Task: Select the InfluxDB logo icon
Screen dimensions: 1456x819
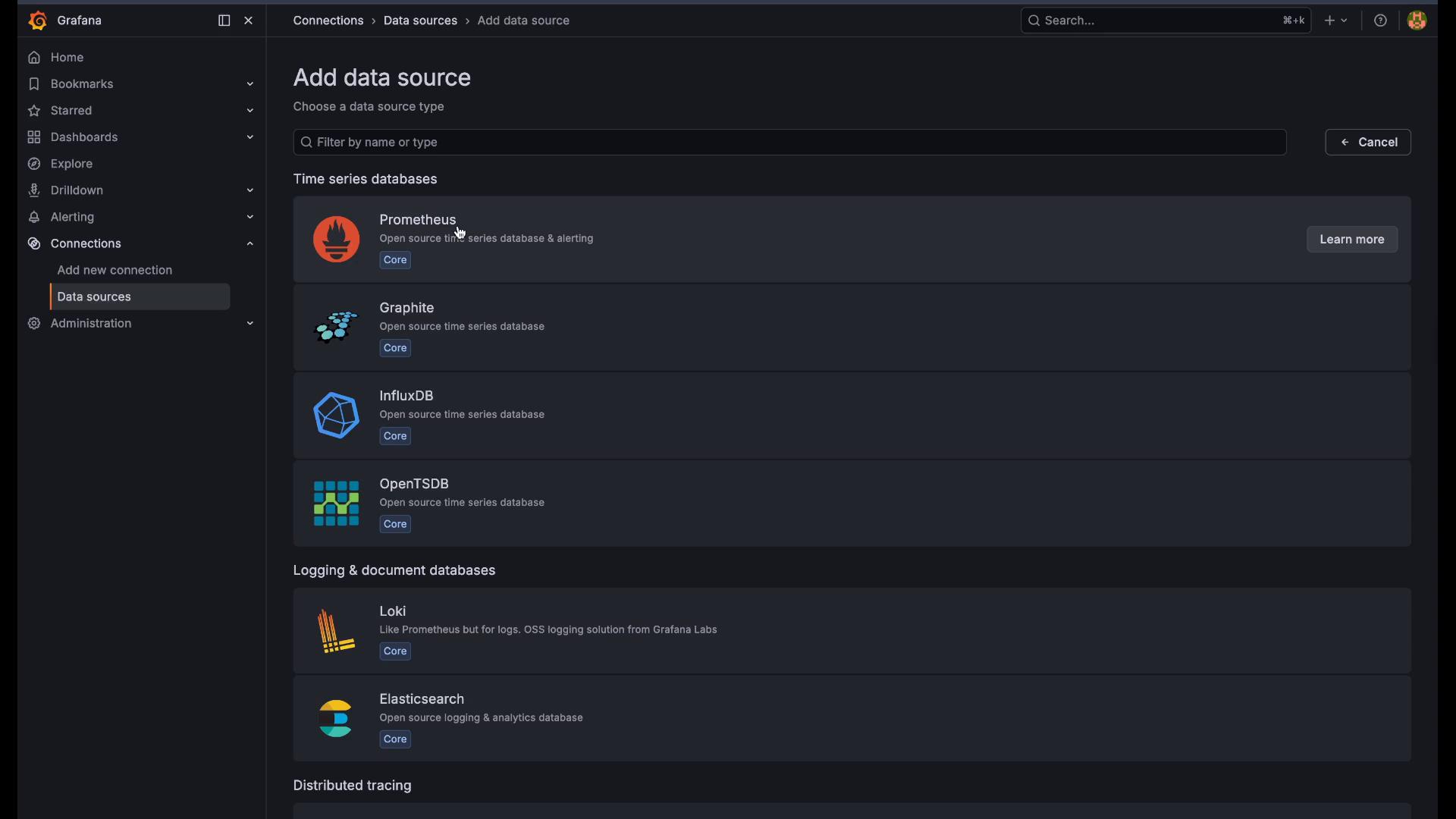Action: click(x=337, y=416)
